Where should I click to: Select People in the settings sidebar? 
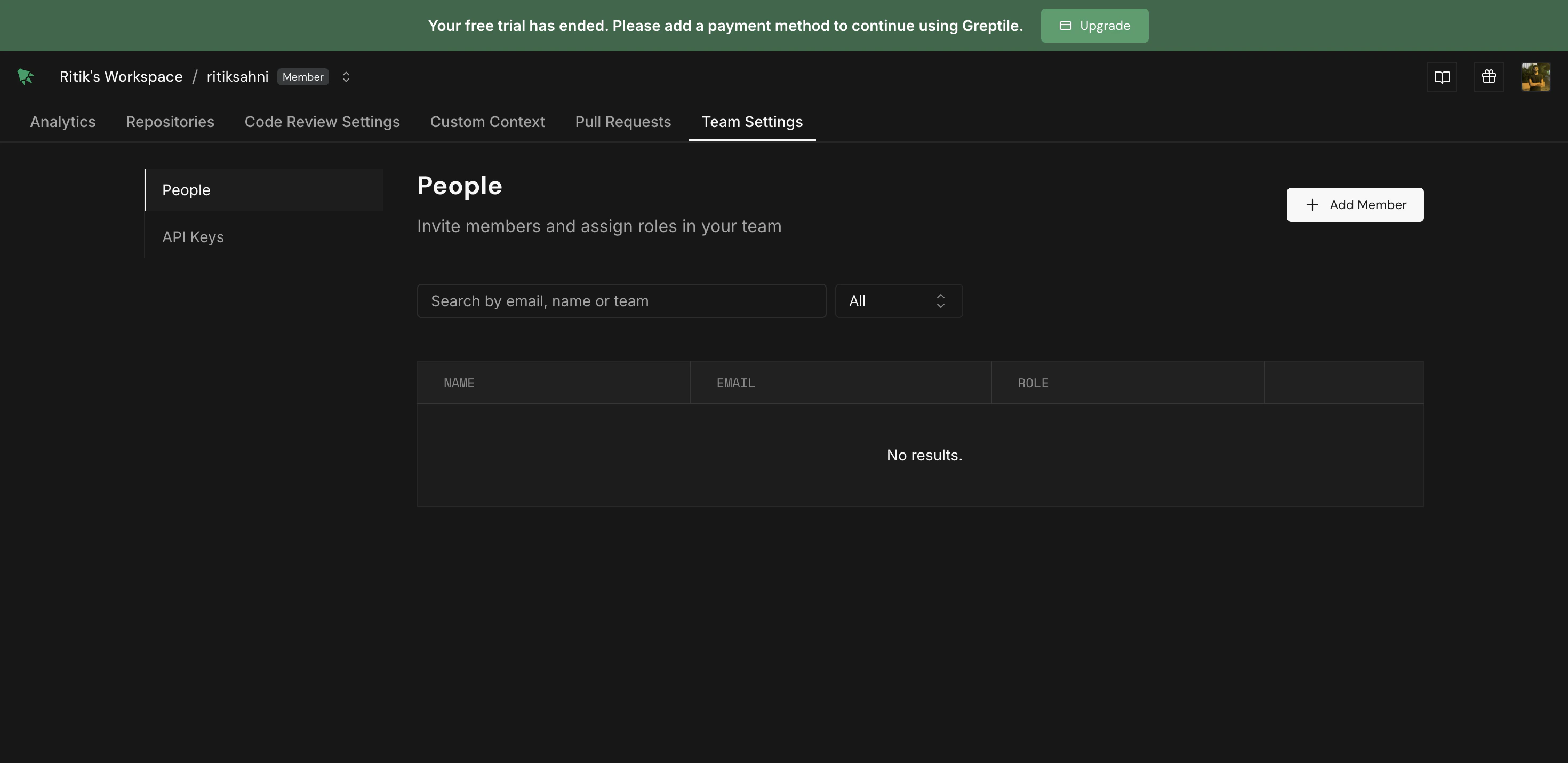[x=186, y=190]
